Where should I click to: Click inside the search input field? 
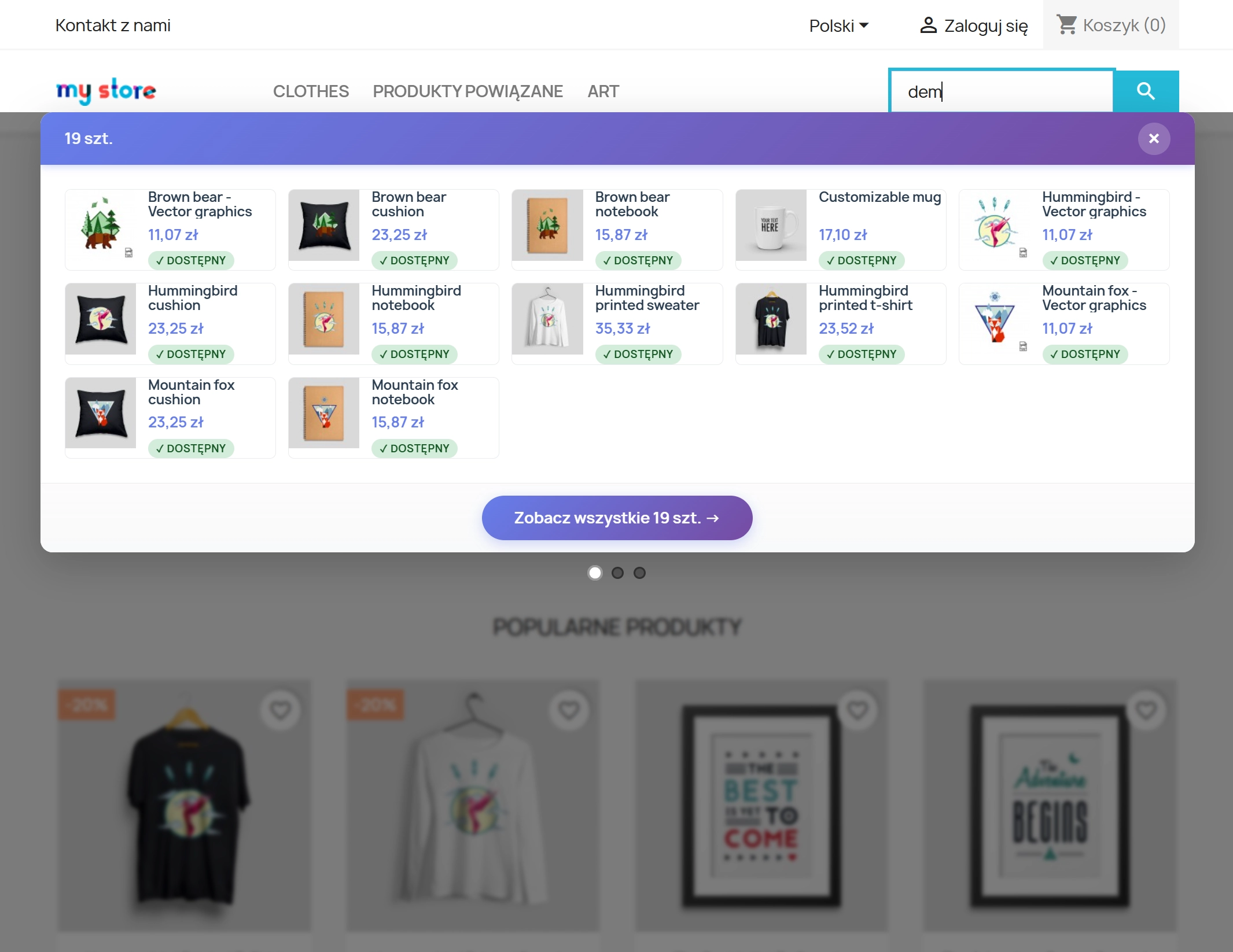coord(1001,91)
